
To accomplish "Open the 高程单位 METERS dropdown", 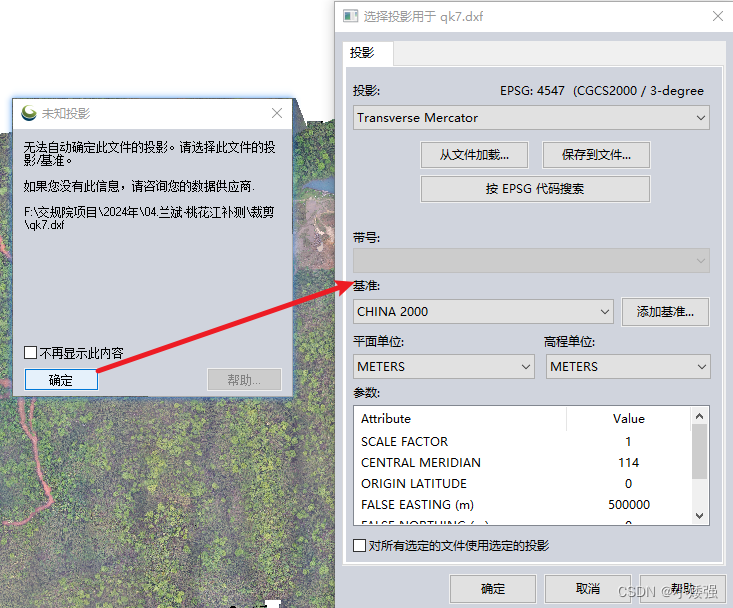I will [x=628, y=366].
